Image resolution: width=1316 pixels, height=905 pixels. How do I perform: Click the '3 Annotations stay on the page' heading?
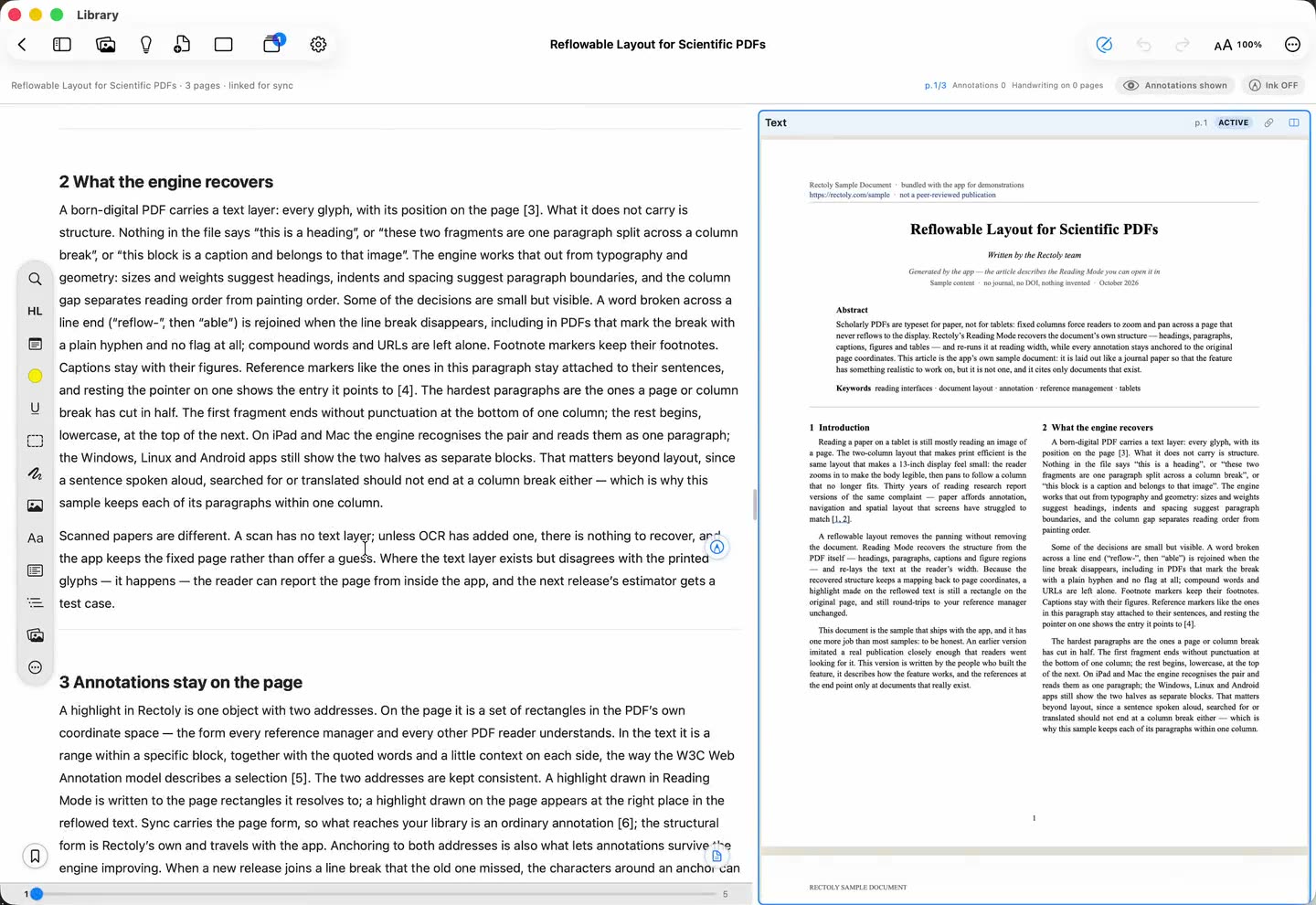(x=181, y=682)
